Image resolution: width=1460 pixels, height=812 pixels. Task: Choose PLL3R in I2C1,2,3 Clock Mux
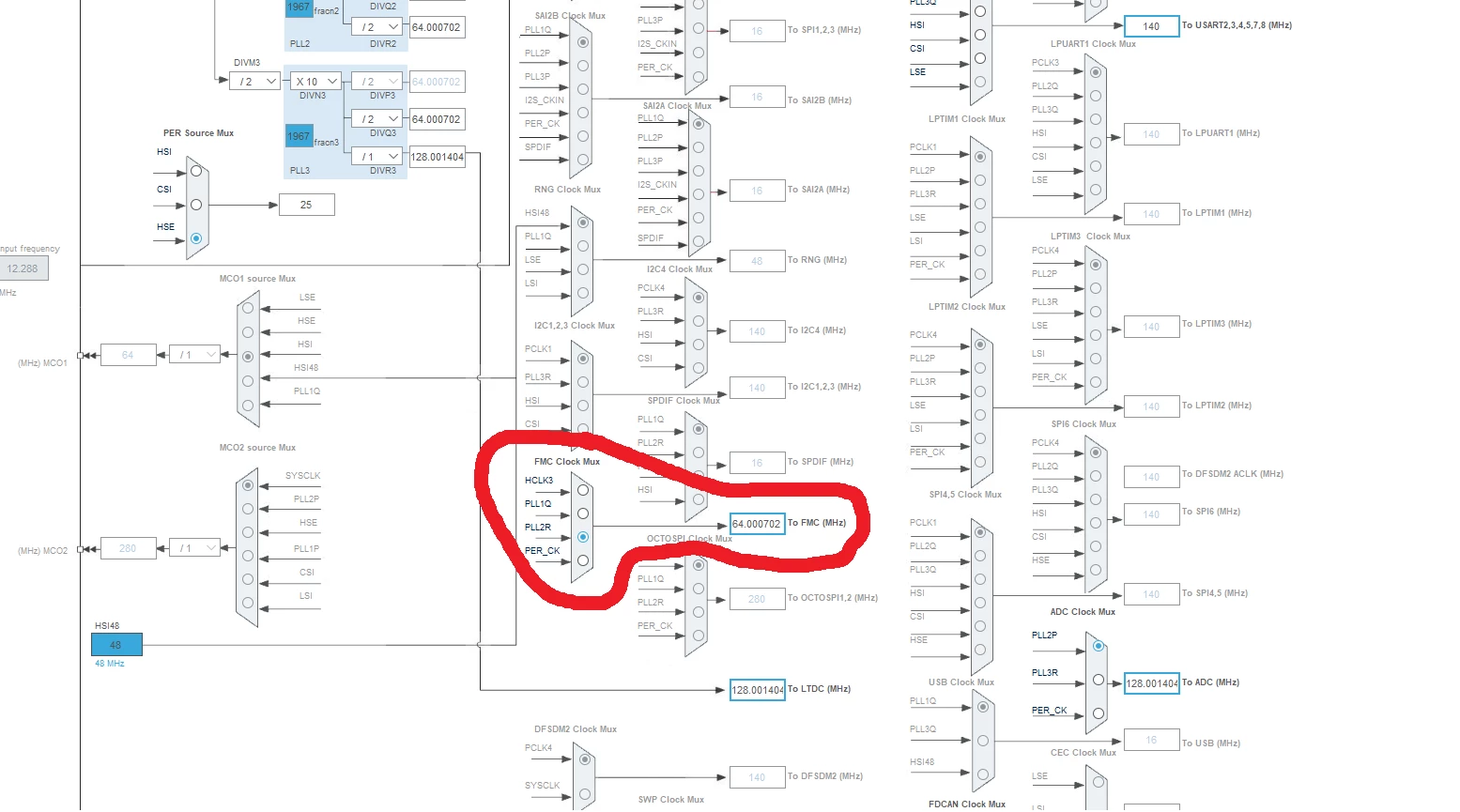(583, 382)
